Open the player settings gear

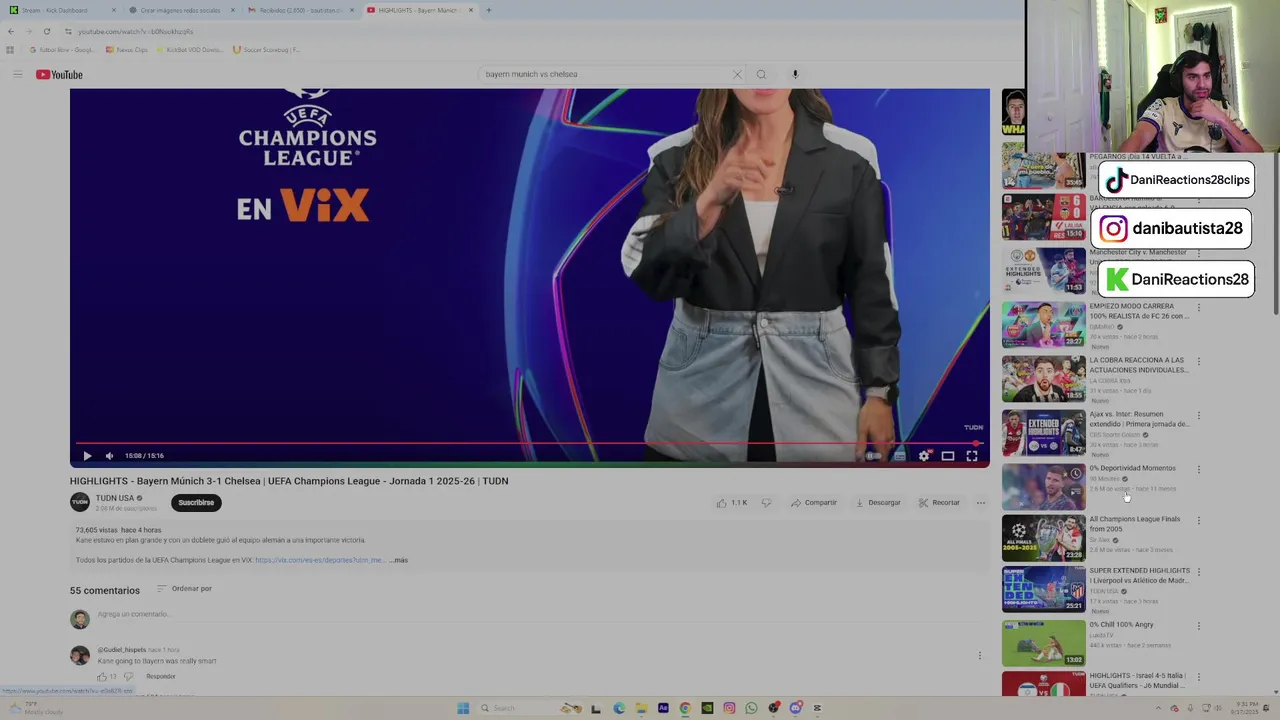924,456
